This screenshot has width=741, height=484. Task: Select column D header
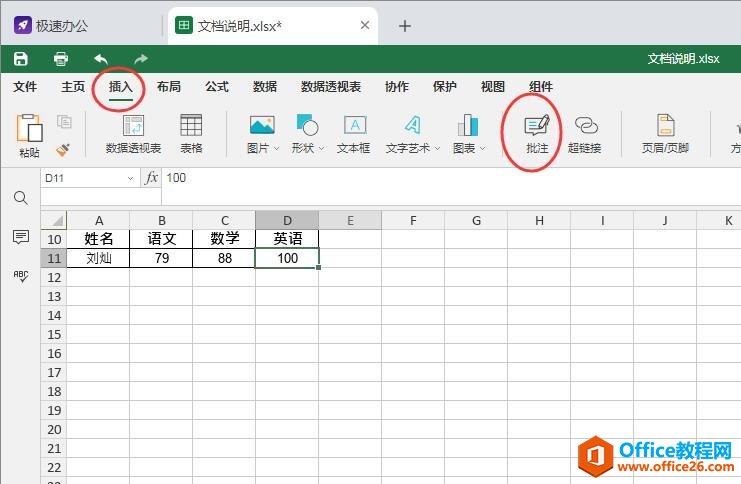pos(287,220)
